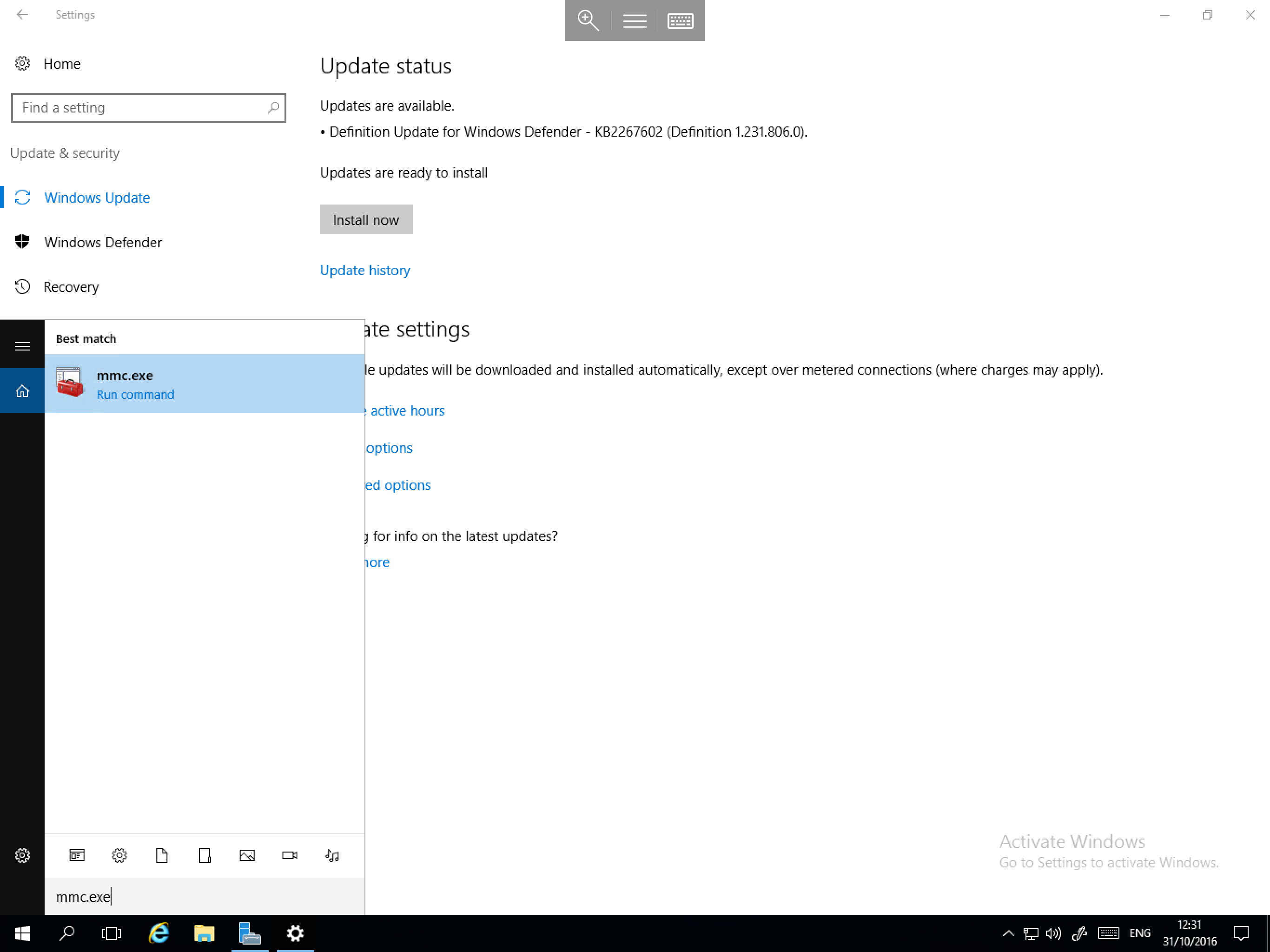Image resolution: width=1270 pixels, height=952 pixels.
Task: Click the Update status heading
Action: 386,66
